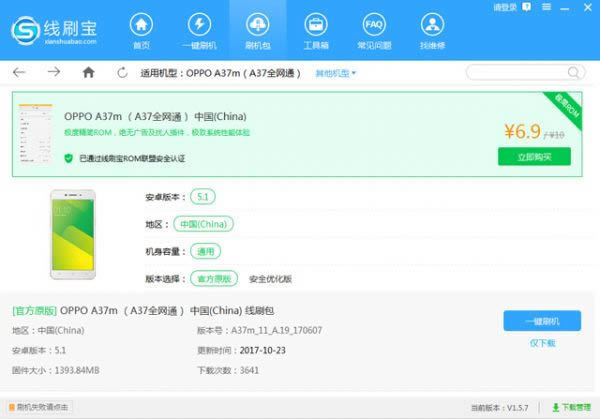Viewport: 600px width, 419px height.
Task: Click the blue 一键刷机 flash button
Action: [541, 321]
